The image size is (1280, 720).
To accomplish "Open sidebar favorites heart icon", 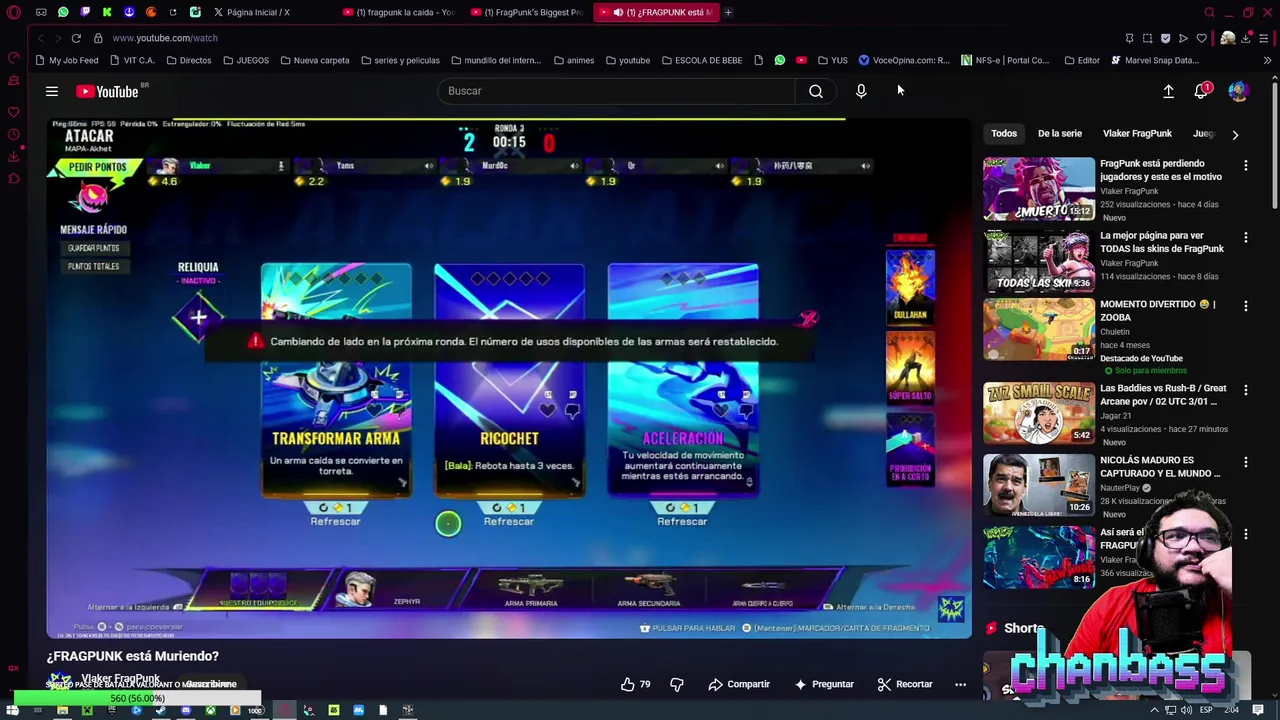I will 13,112.
